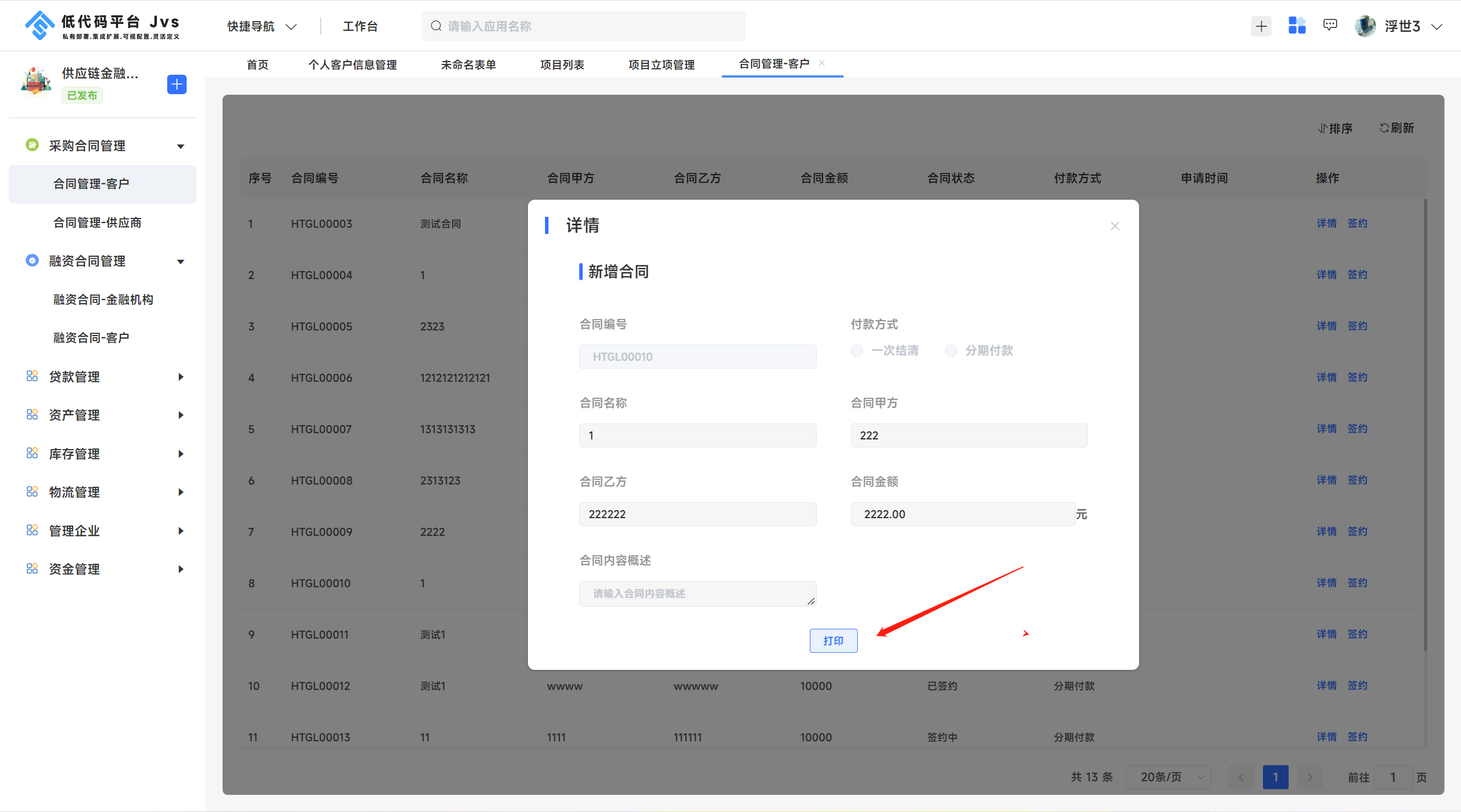Click the green 采购合同管理 menu icon
This screenshot has width=1461, height=812.
click(x=33, y=145)
